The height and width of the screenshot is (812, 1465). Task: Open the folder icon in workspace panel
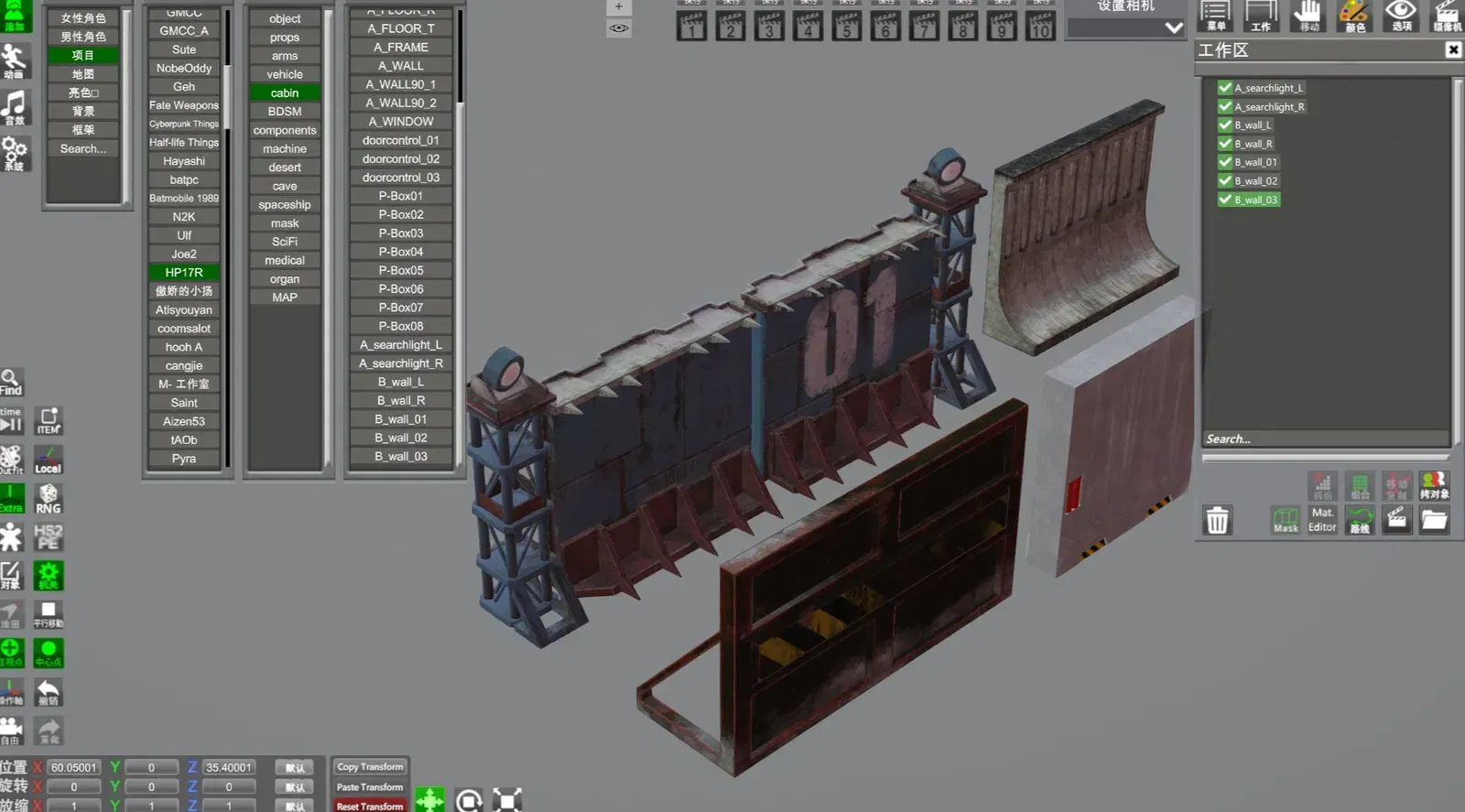(x=1434, y=520)
